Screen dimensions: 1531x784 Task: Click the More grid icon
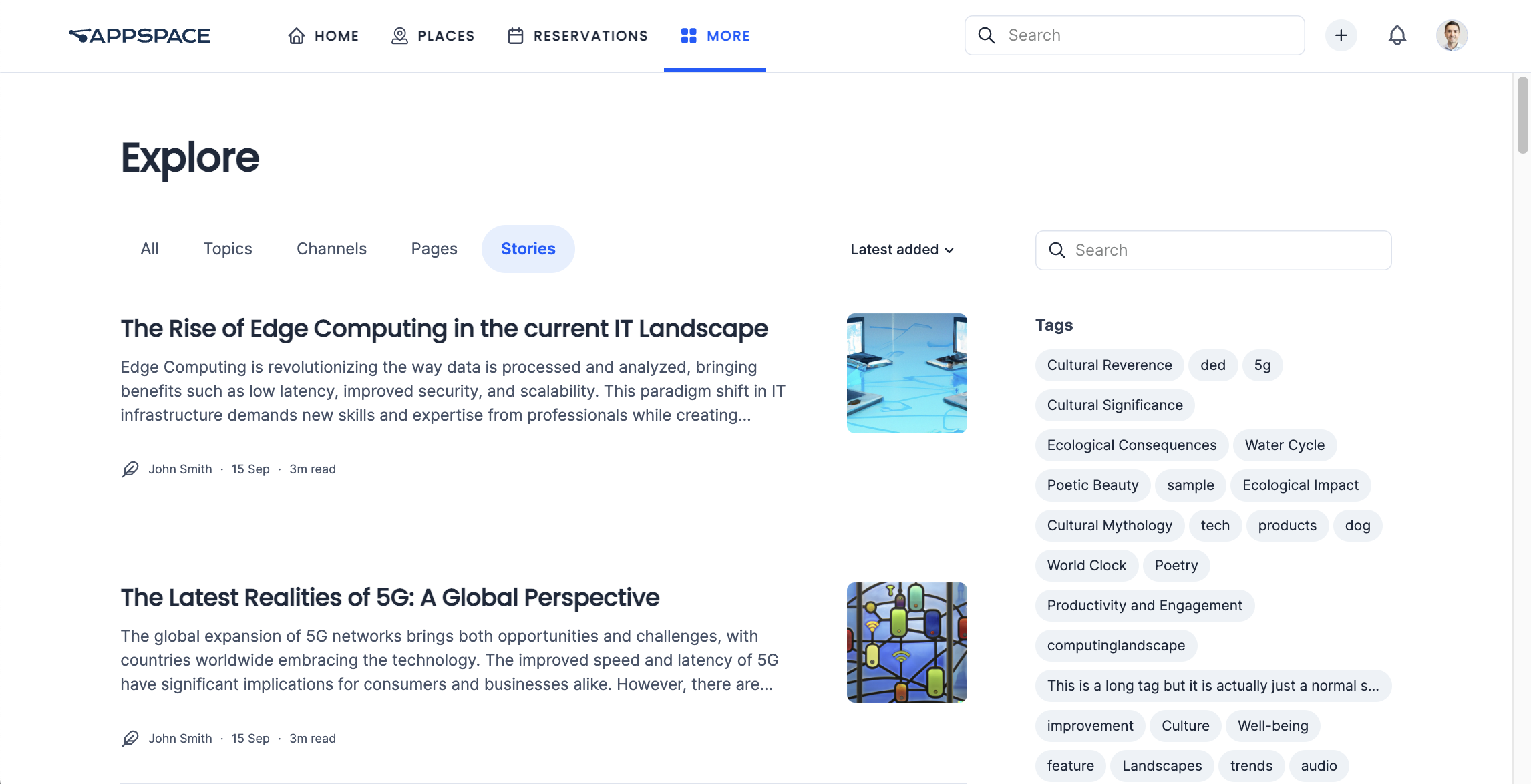pos(689,35)
